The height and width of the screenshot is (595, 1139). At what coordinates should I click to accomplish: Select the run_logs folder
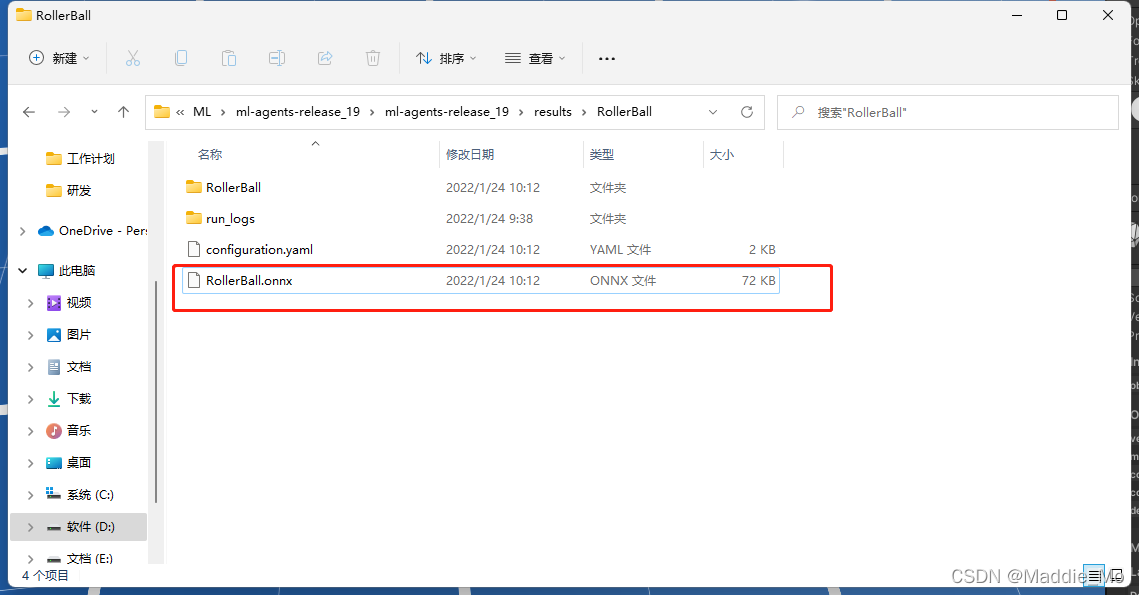pos(480,219)
